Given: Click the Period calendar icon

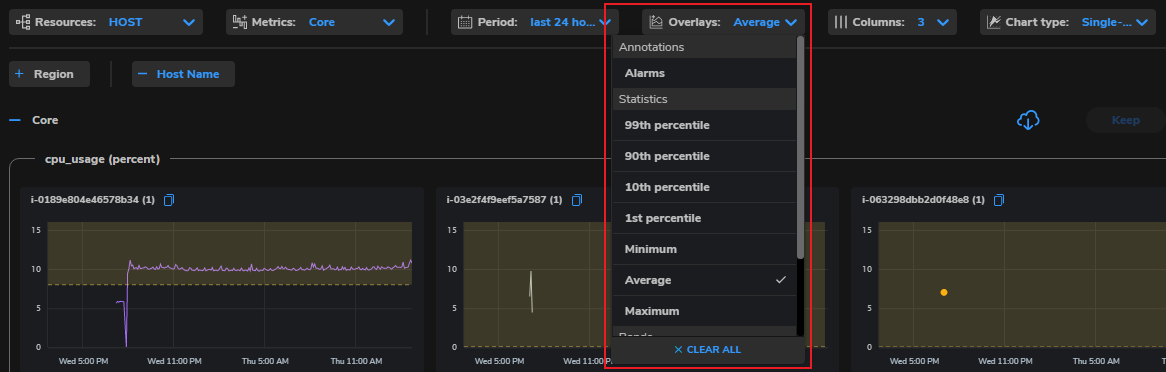Looking at the screenshot, I should (465, 22).
